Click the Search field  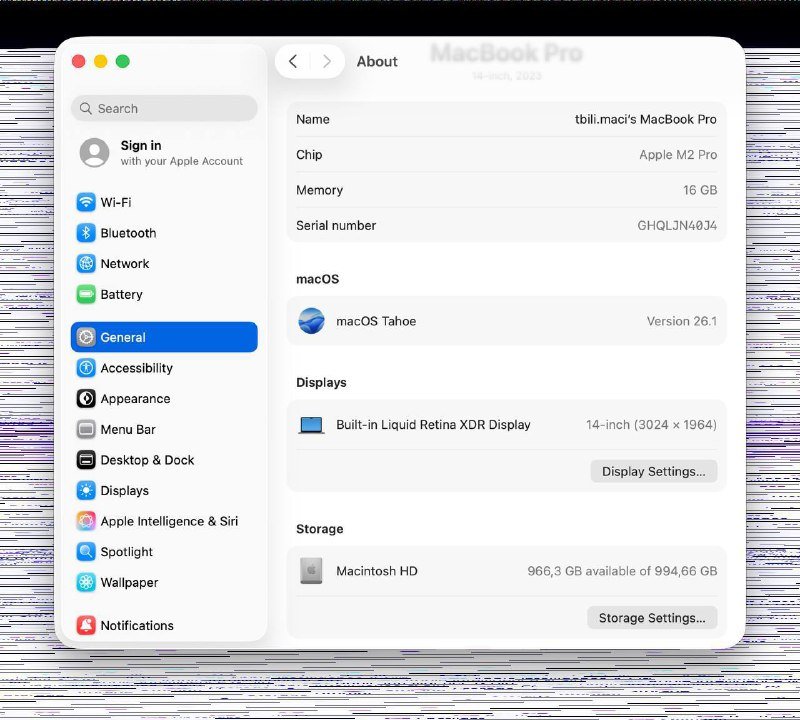pos(163,108)
